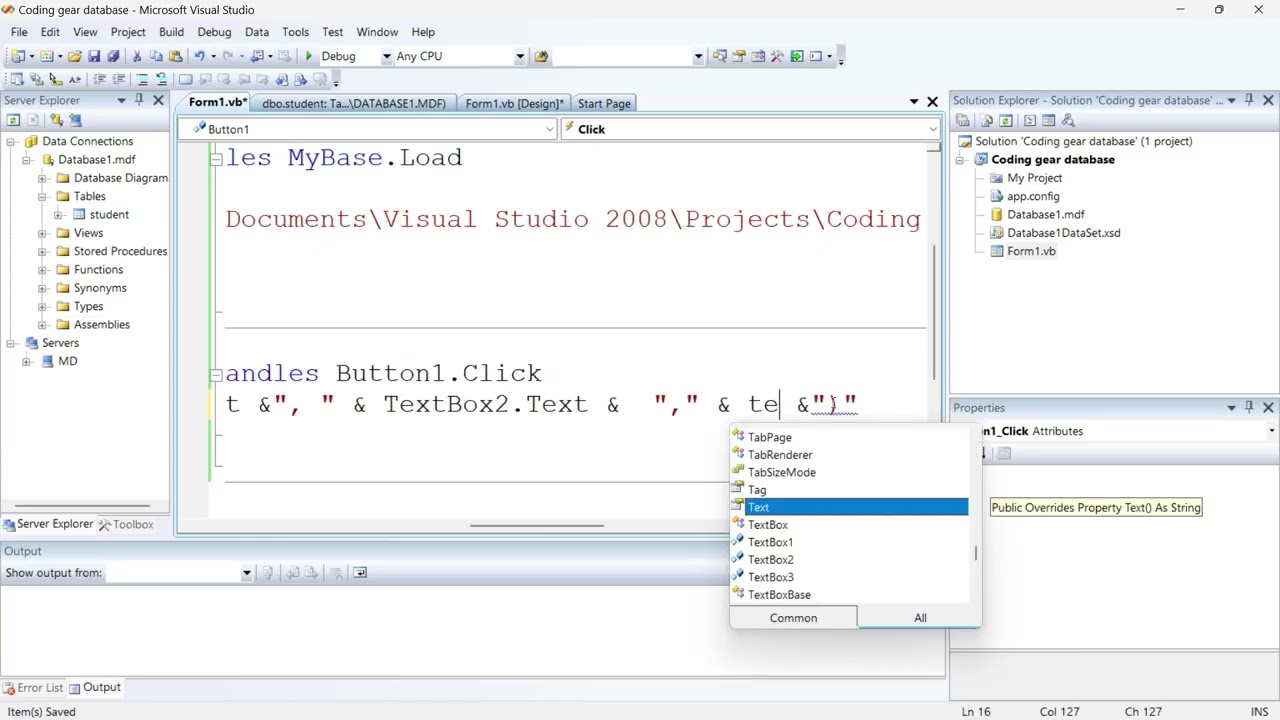Choose TextBox1 from the IntelliSense list
This screenshot has width=1280, height=720.
[770, 542]
